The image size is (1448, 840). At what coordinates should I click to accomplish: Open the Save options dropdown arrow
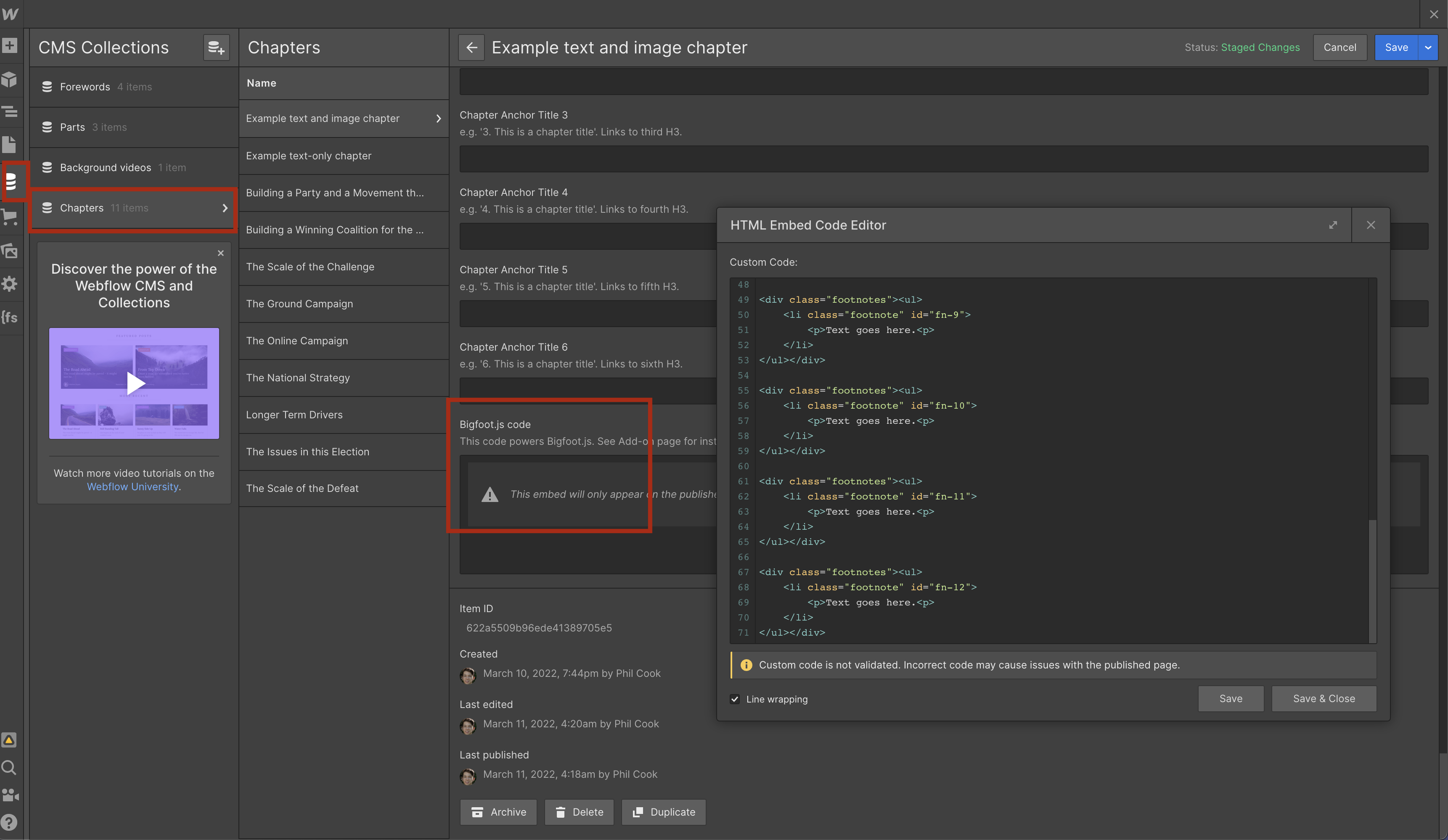[x=1428, y=48]
